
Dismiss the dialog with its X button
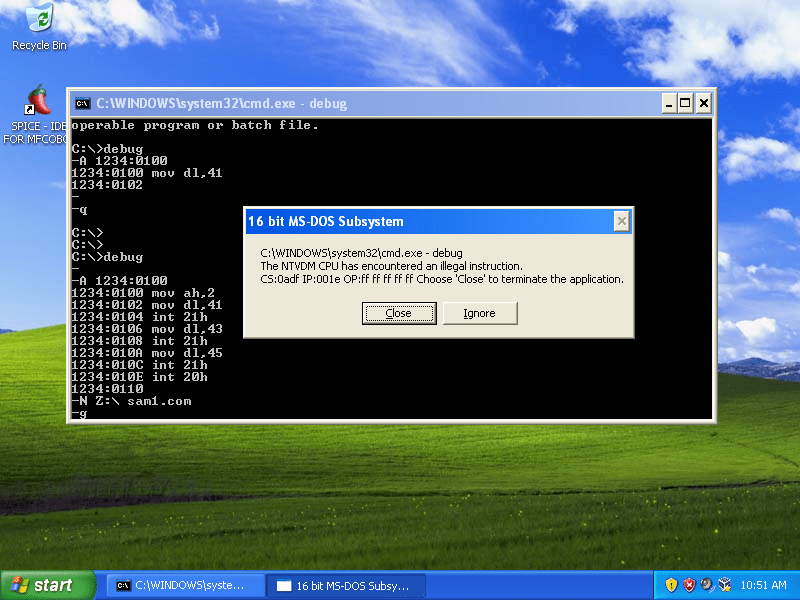621,221
